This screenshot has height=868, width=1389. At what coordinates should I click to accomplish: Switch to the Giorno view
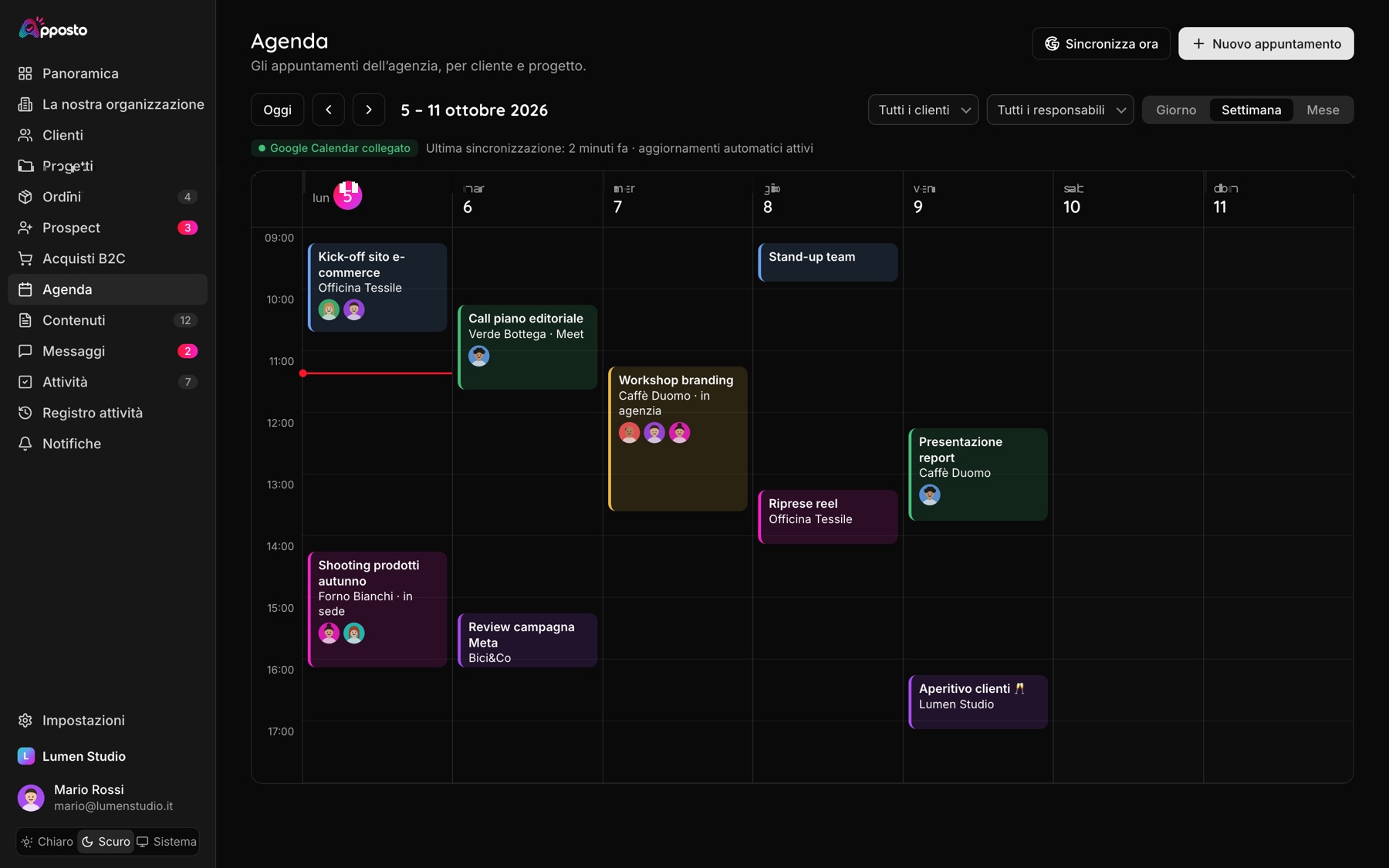pos(1176,110)
